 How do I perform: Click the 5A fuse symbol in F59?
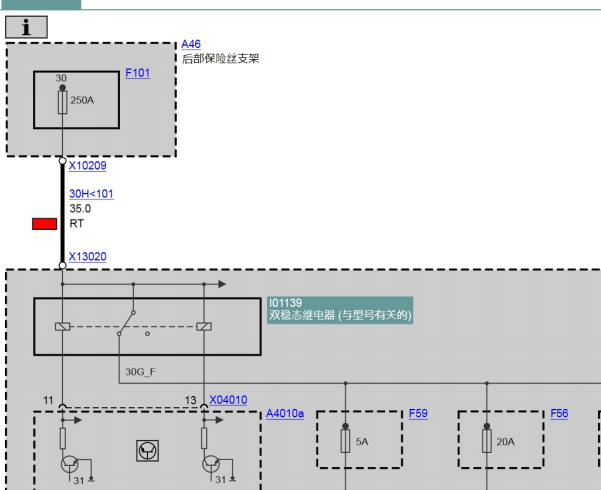345,441
